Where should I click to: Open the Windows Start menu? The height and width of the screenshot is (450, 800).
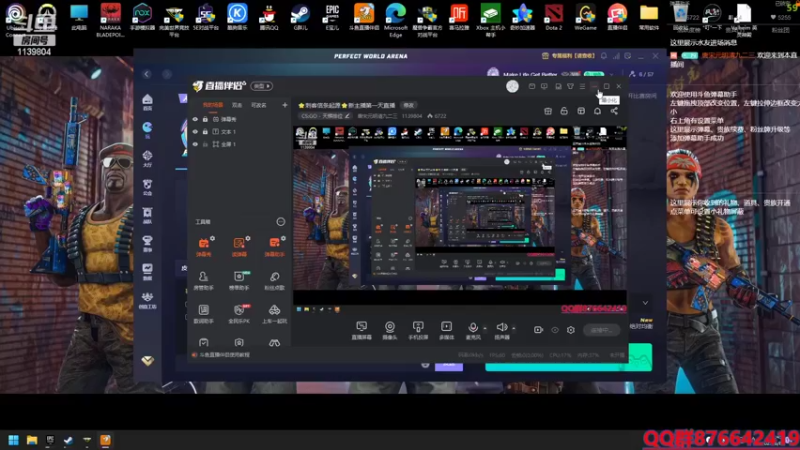click(14, 440)
